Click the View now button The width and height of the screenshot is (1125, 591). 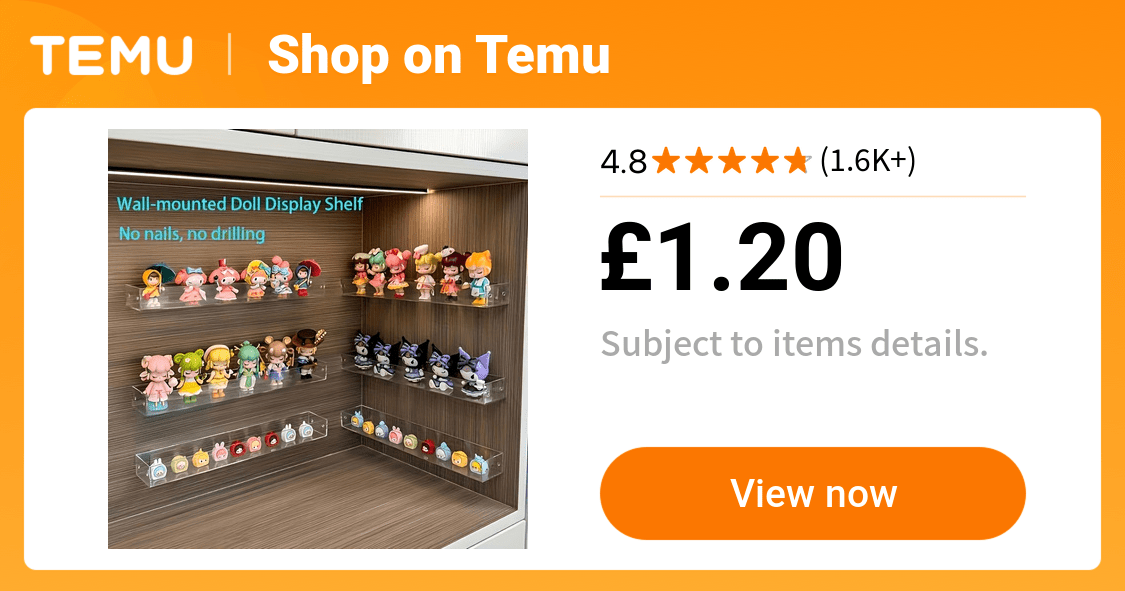[813, 493]
